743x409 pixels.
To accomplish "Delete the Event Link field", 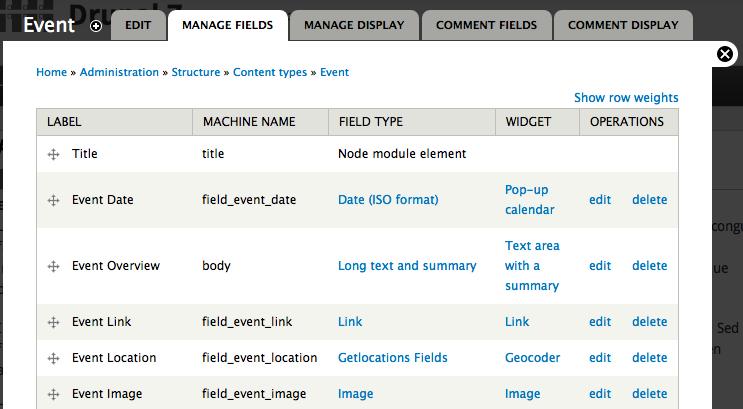I will 649,322.
